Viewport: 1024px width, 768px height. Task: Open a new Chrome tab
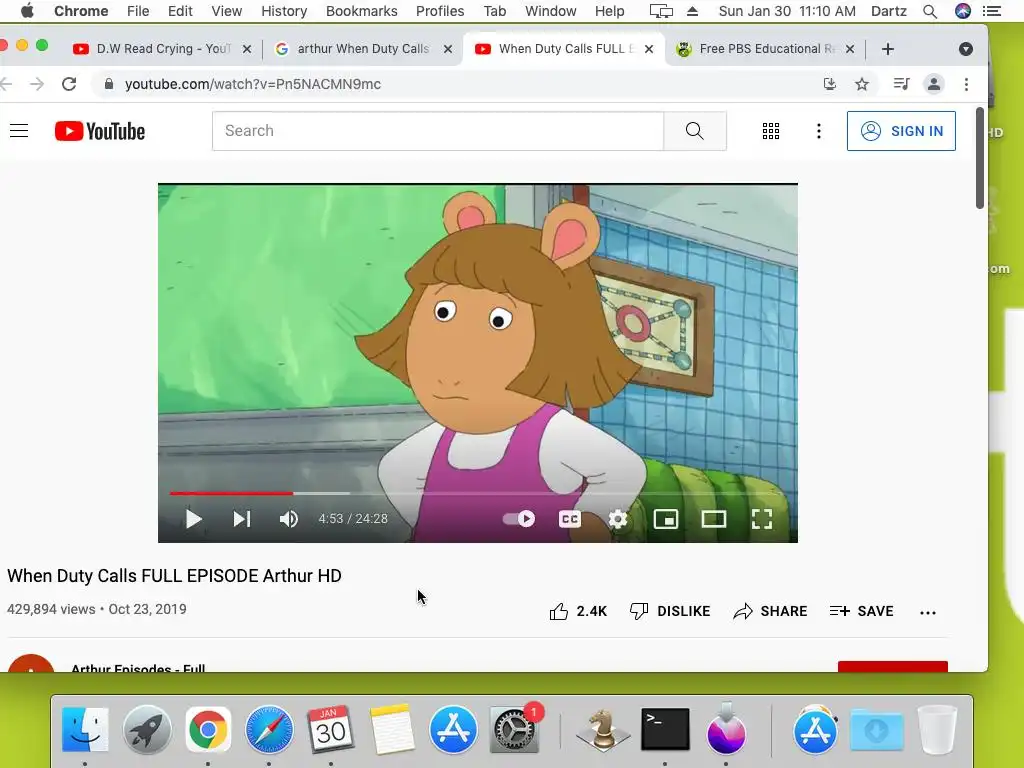tap(888, 49)
